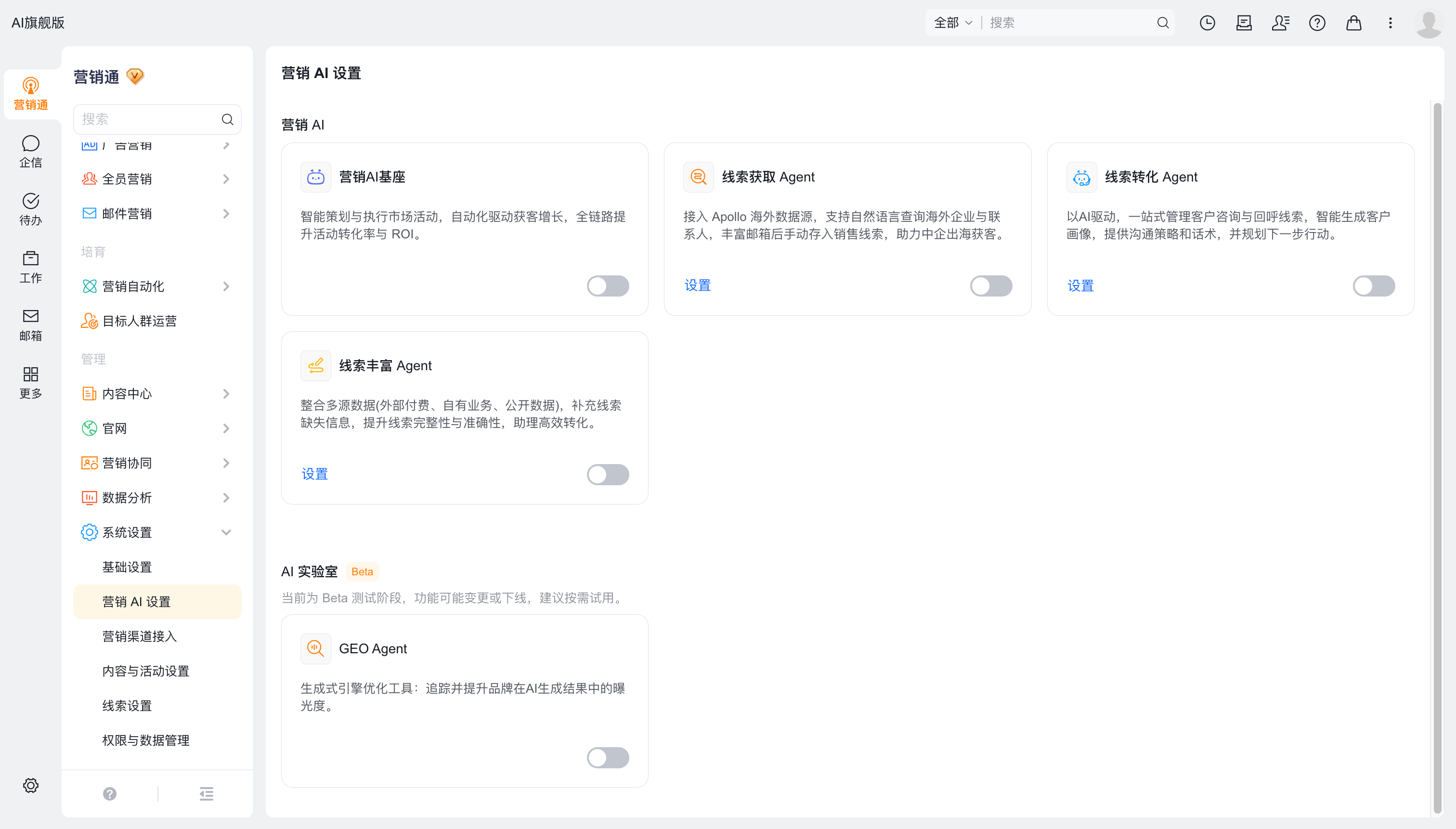Open 设置 link for 线索丰富 Agent
The image size is (1456, 829).
tap(314, 474)
